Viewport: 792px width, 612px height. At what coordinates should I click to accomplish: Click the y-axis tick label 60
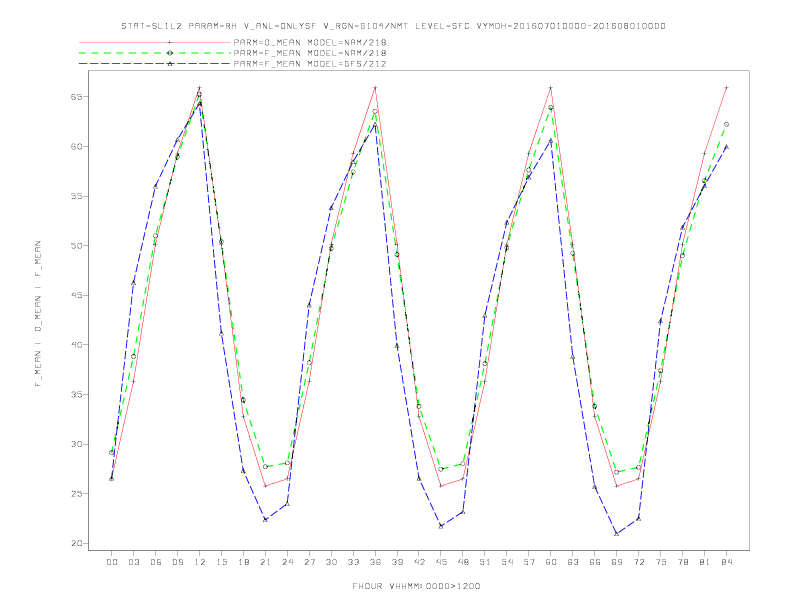coord(77,146)
